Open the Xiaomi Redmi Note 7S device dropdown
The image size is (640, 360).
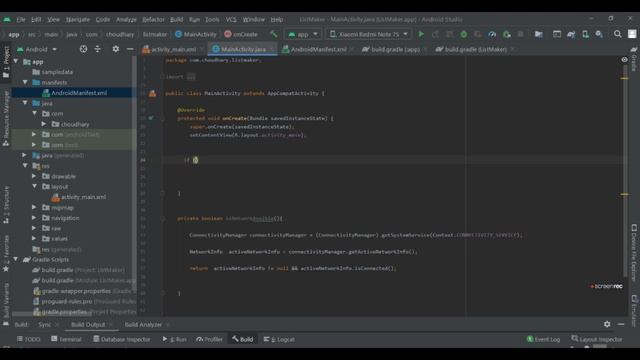pyautogui.click(x=368, y=34)
